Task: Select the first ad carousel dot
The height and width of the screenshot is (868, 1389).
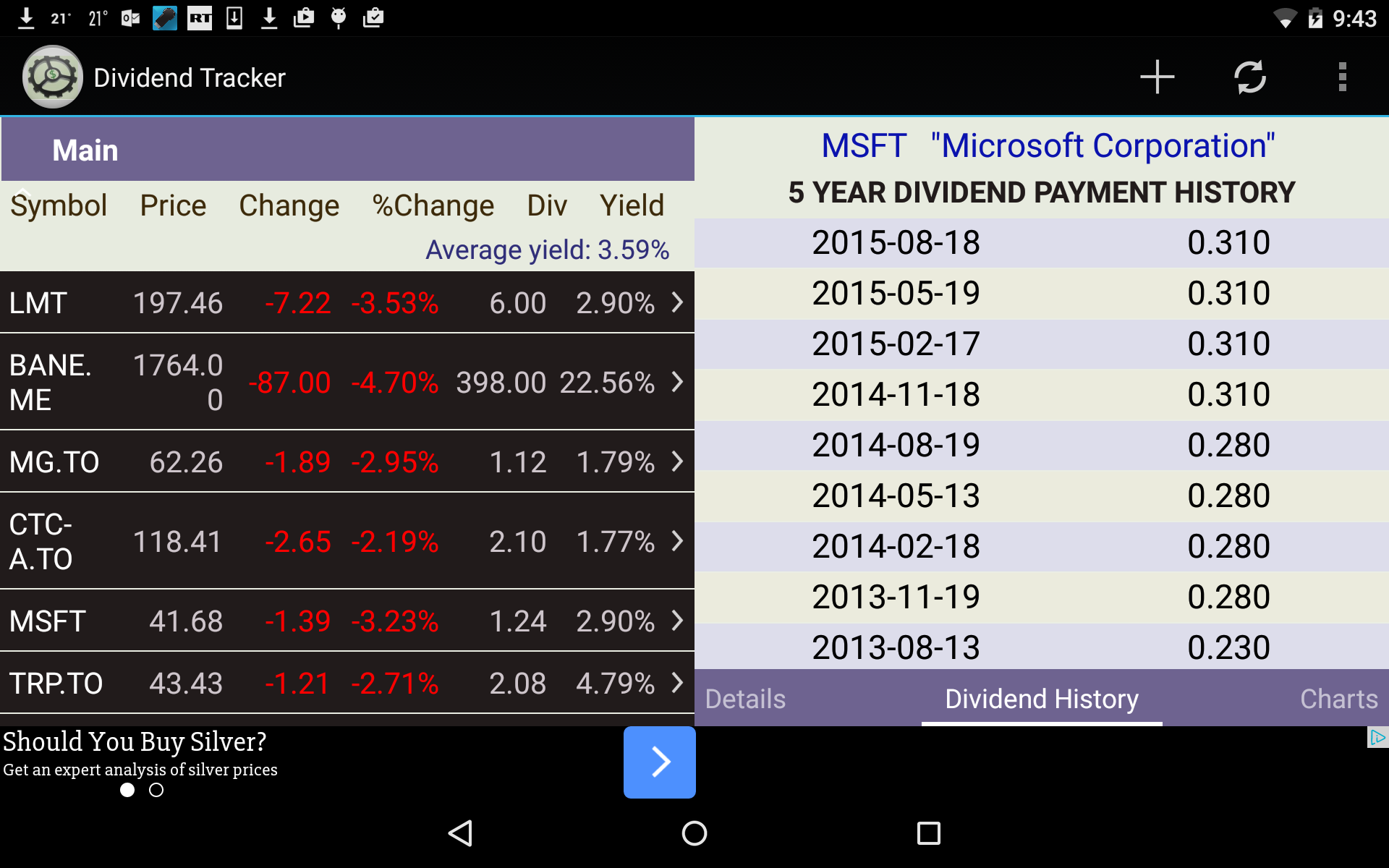Action: (x=127, y=791)
